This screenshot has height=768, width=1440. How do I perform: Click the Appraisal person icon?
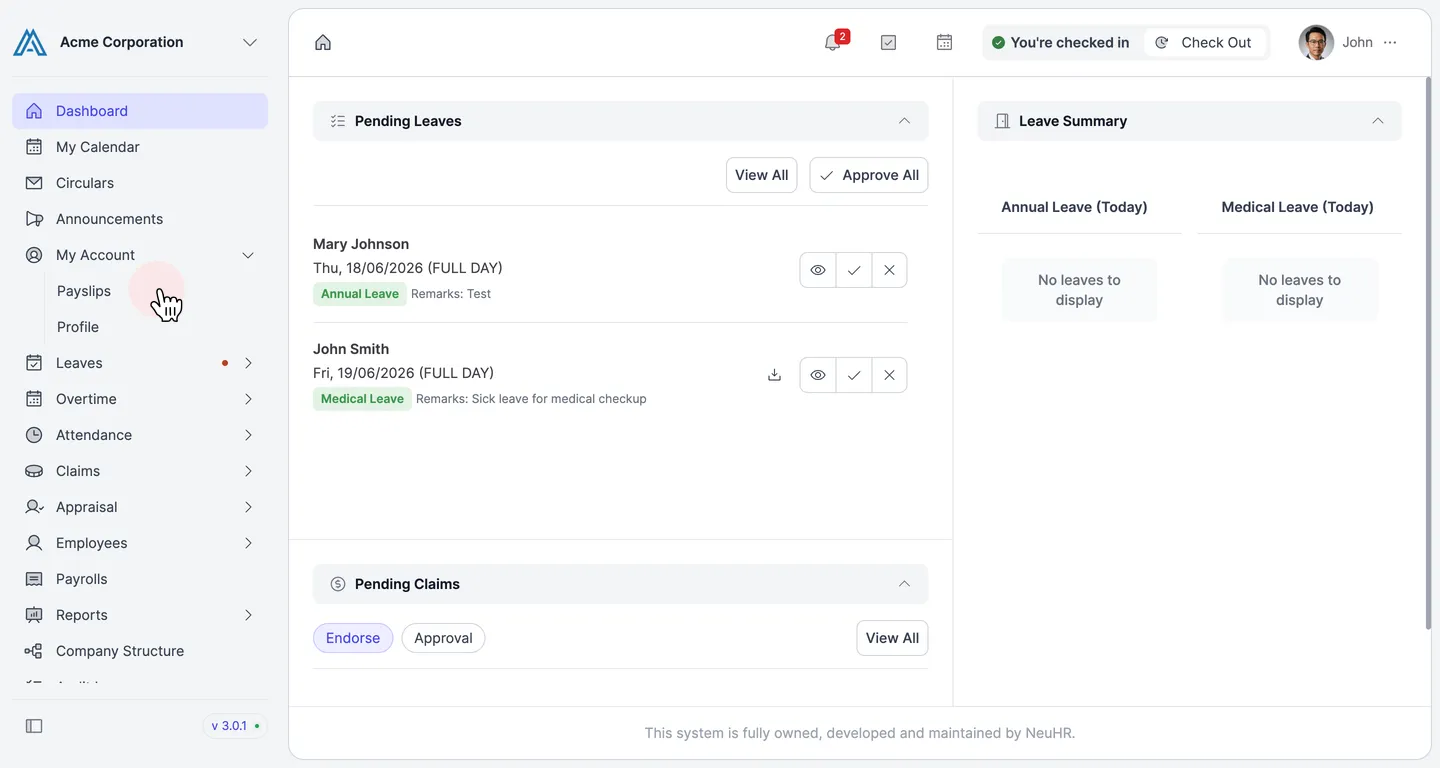point(34,507)
